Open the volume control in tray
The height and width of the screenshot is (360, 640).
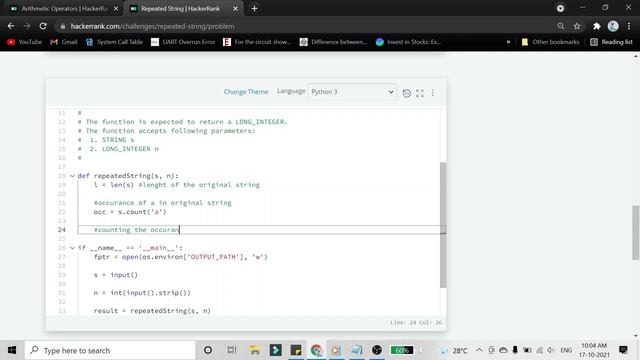(x=551, y=350)
